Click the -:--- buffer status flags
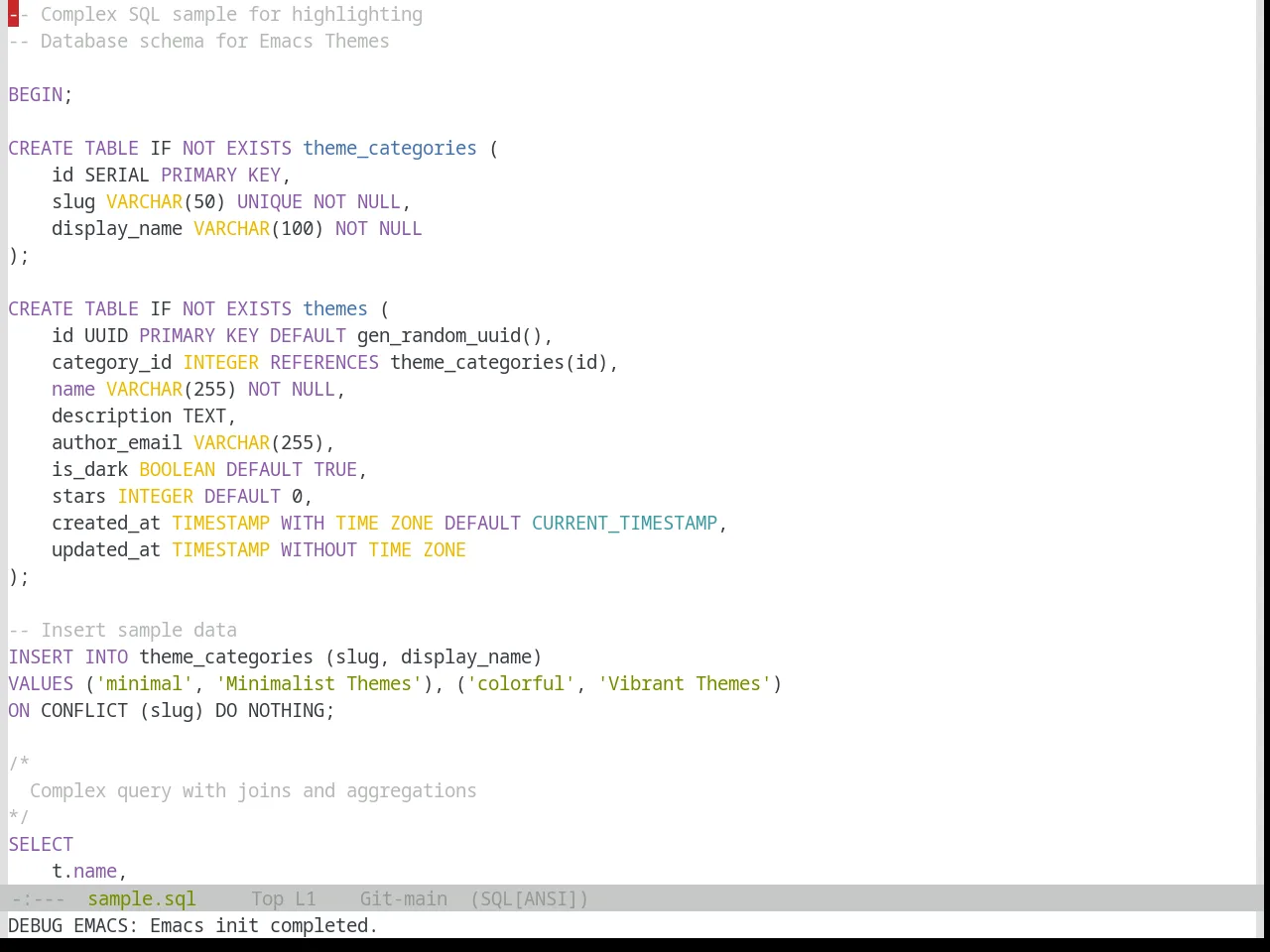The height and width of the screenshot is (952, 1270). [39, 898]
